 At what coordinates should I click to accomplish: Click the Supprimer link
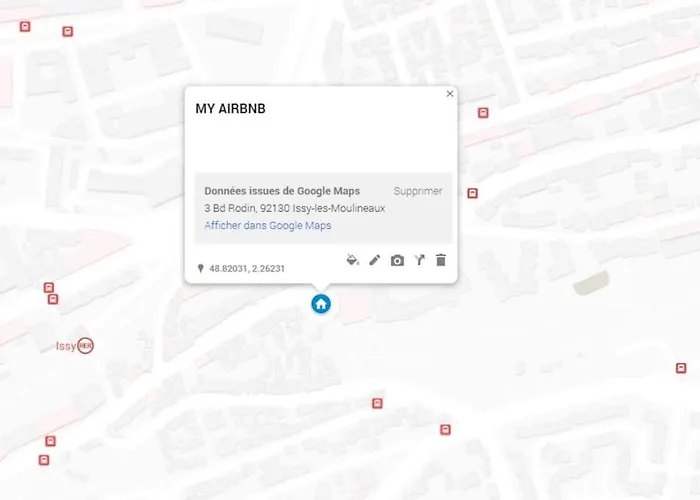(x=418, y=191)
